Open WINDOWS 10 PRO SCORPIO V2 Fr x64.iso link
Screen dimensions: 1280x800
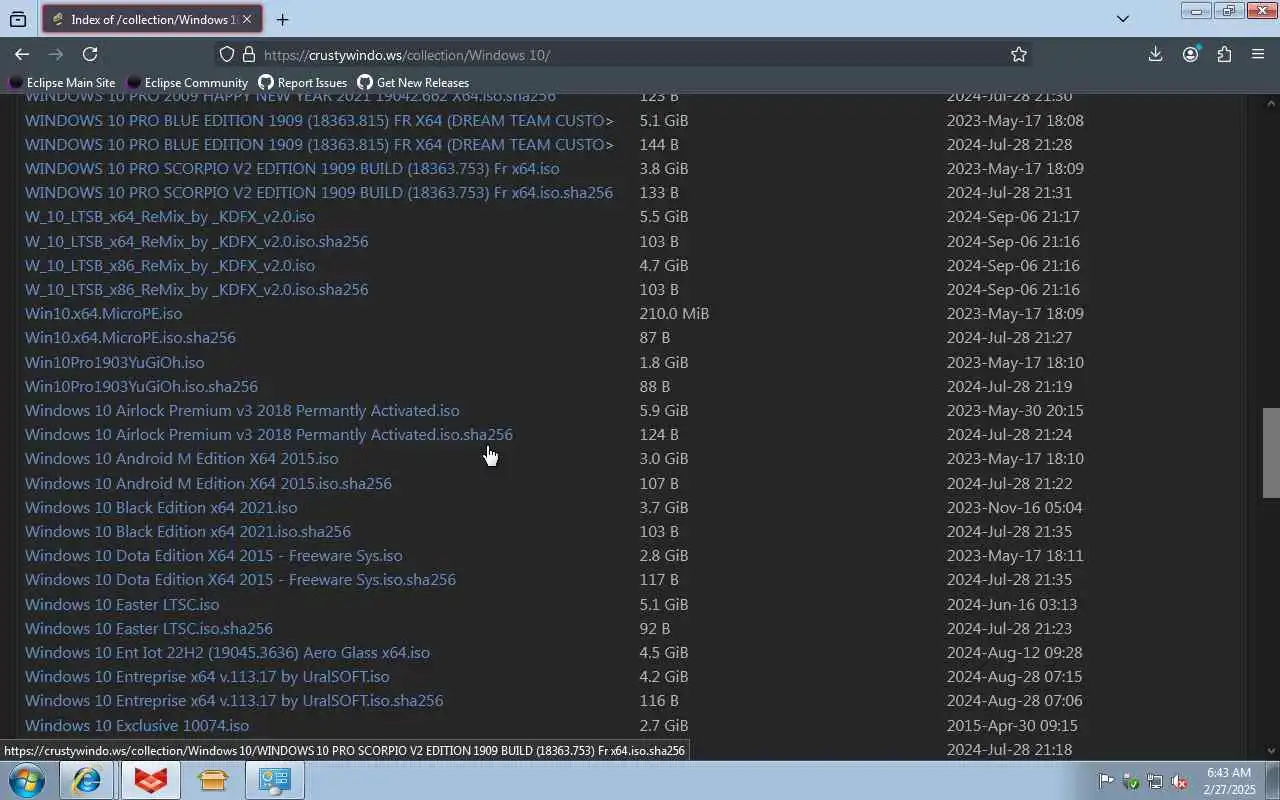(292, 169)
